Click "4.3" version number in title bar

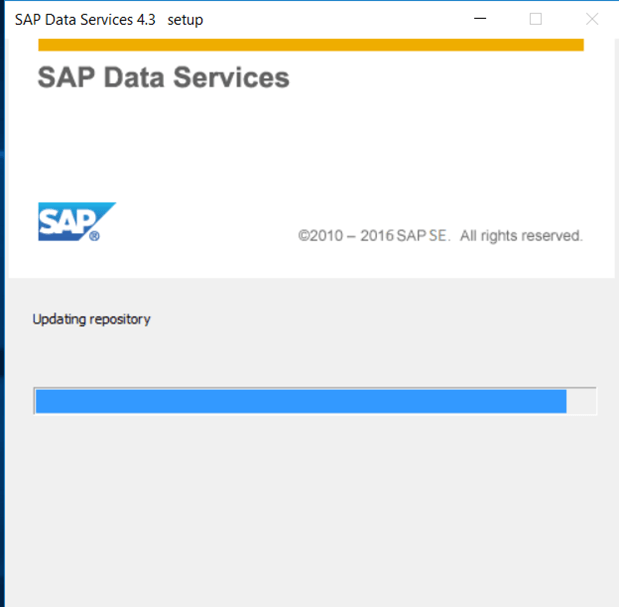click(x=146, y=20)
